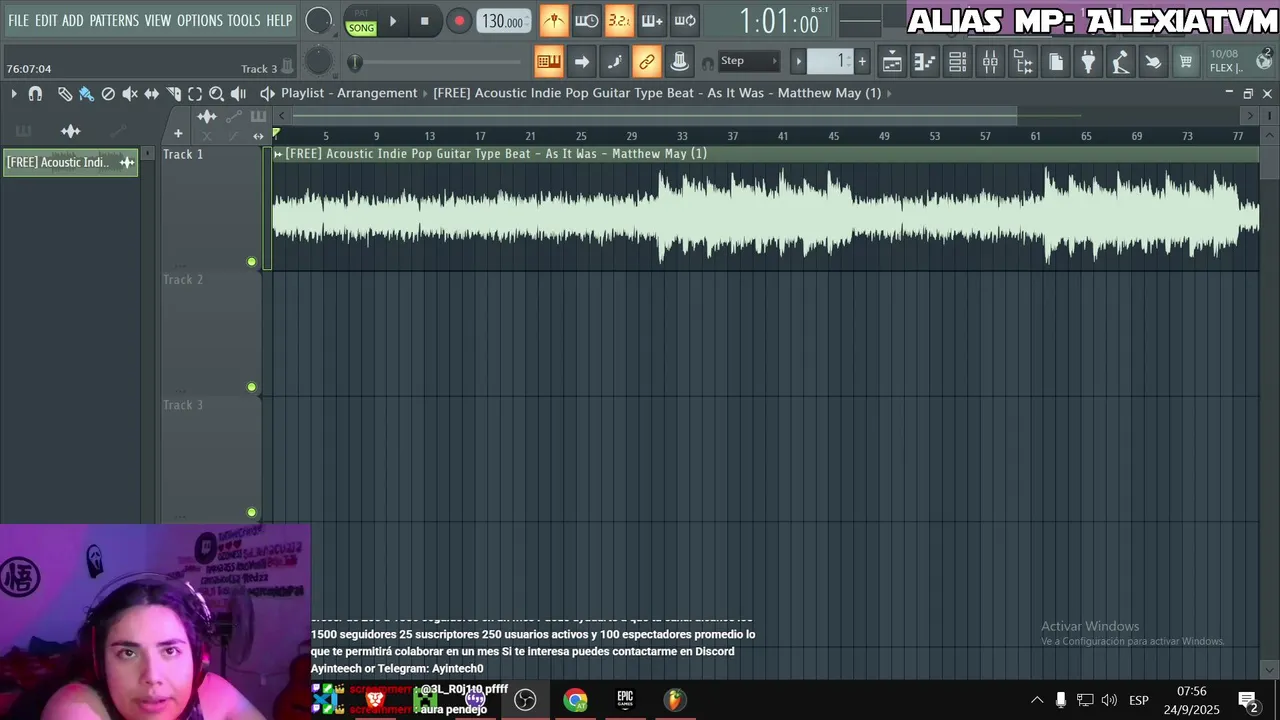Adjust tempo stepper arrows beside 130.000
The height and width of the screenshot is (720, 1280).
529,20
